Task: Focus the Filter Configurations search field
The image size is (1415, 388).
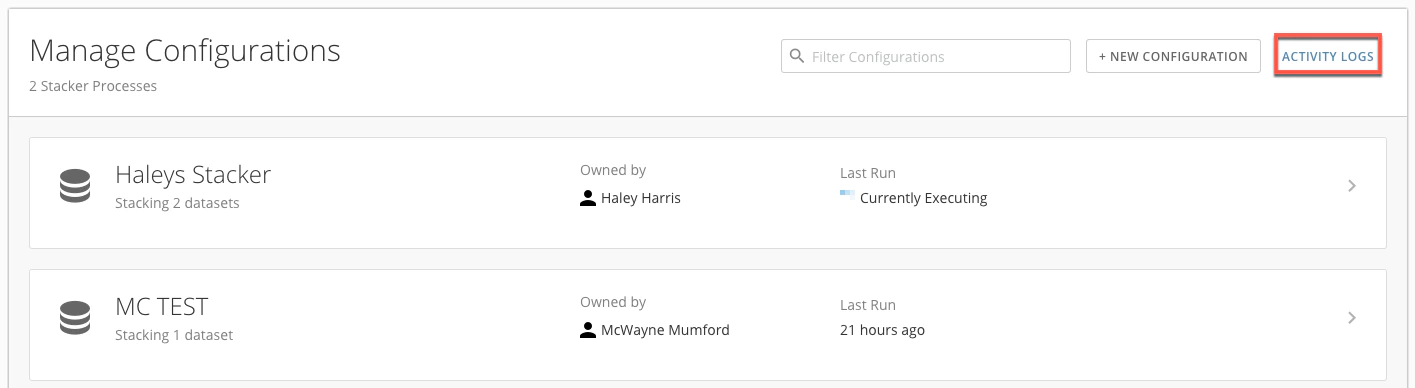Action: 926,56
